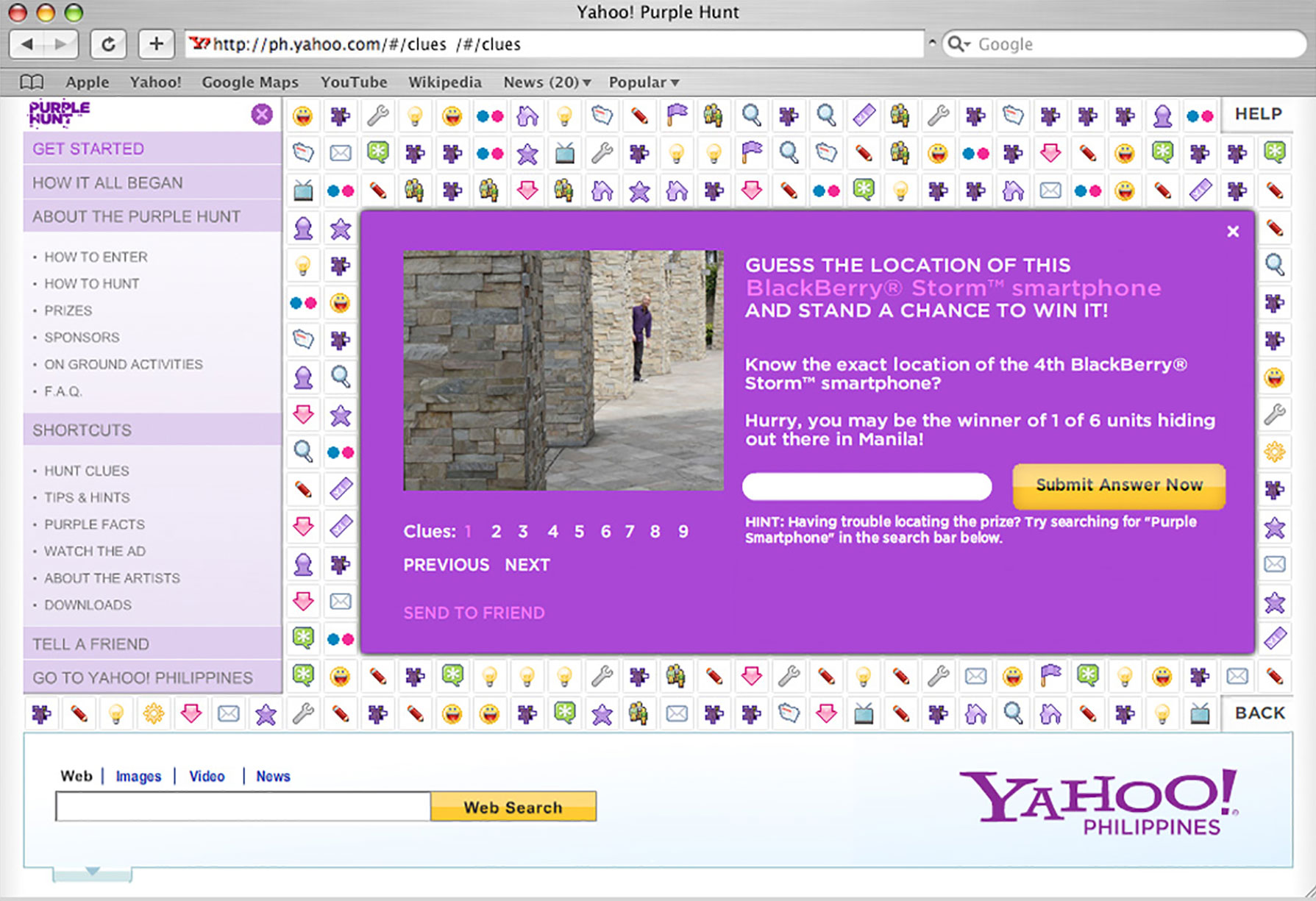The width and height of the screenshot is (1316, 901).
Task: Open PRIZES link in sidebar
Action: tap(68, 310)
